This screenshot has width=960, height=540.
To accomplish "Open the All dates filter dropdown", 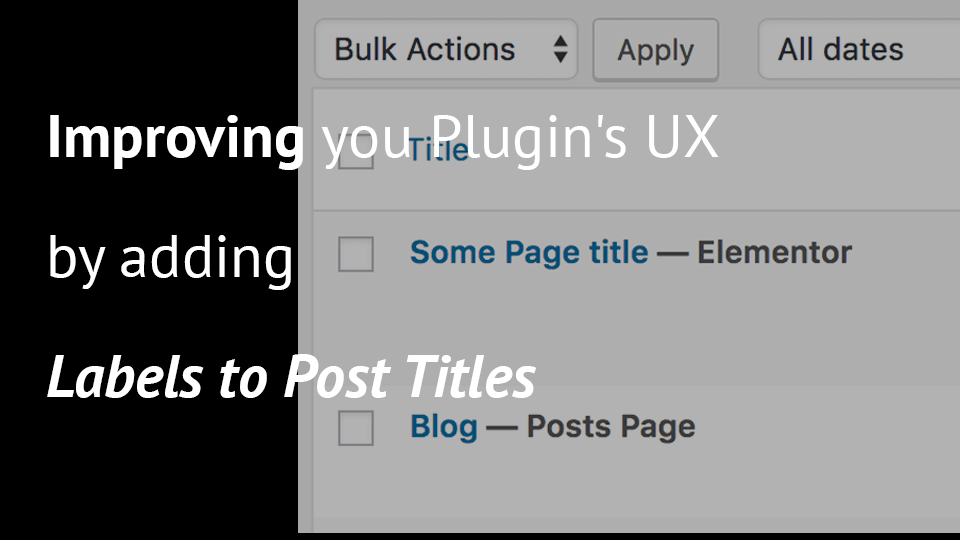I will click(858, 49).
